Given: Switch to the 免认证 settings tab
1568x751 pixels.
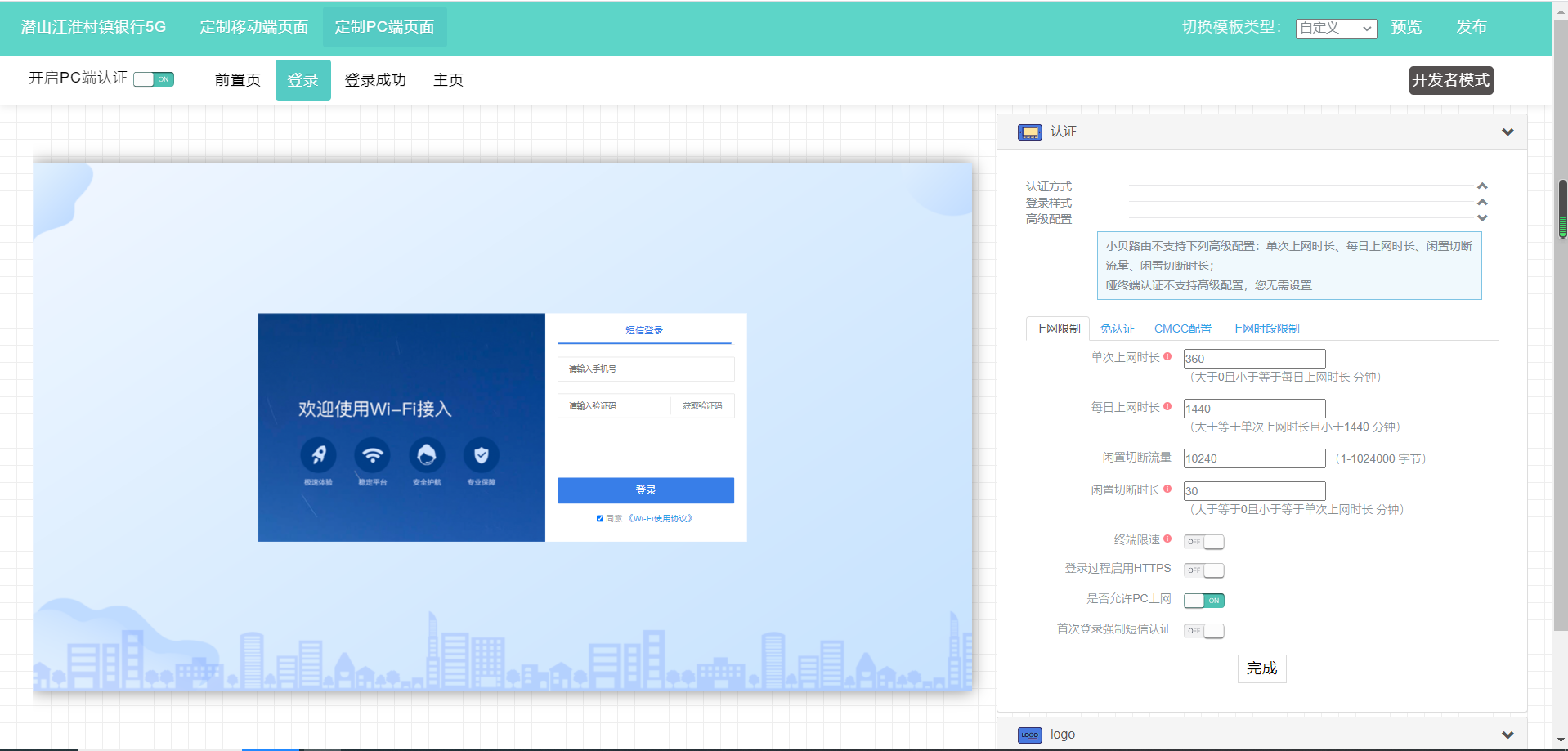Looking at the screenshot, I should (x=1118, y=329).
